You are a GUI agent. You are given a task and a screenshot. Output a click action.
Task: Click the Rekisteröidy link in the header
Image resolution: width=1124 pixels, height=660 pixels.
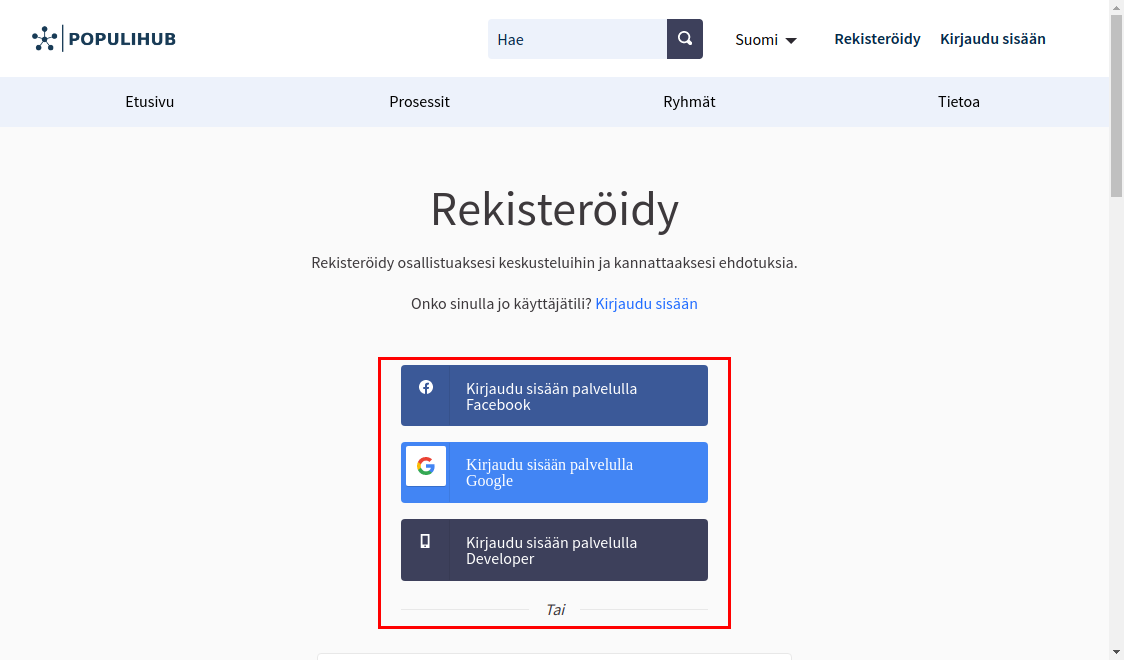[877, 39]
